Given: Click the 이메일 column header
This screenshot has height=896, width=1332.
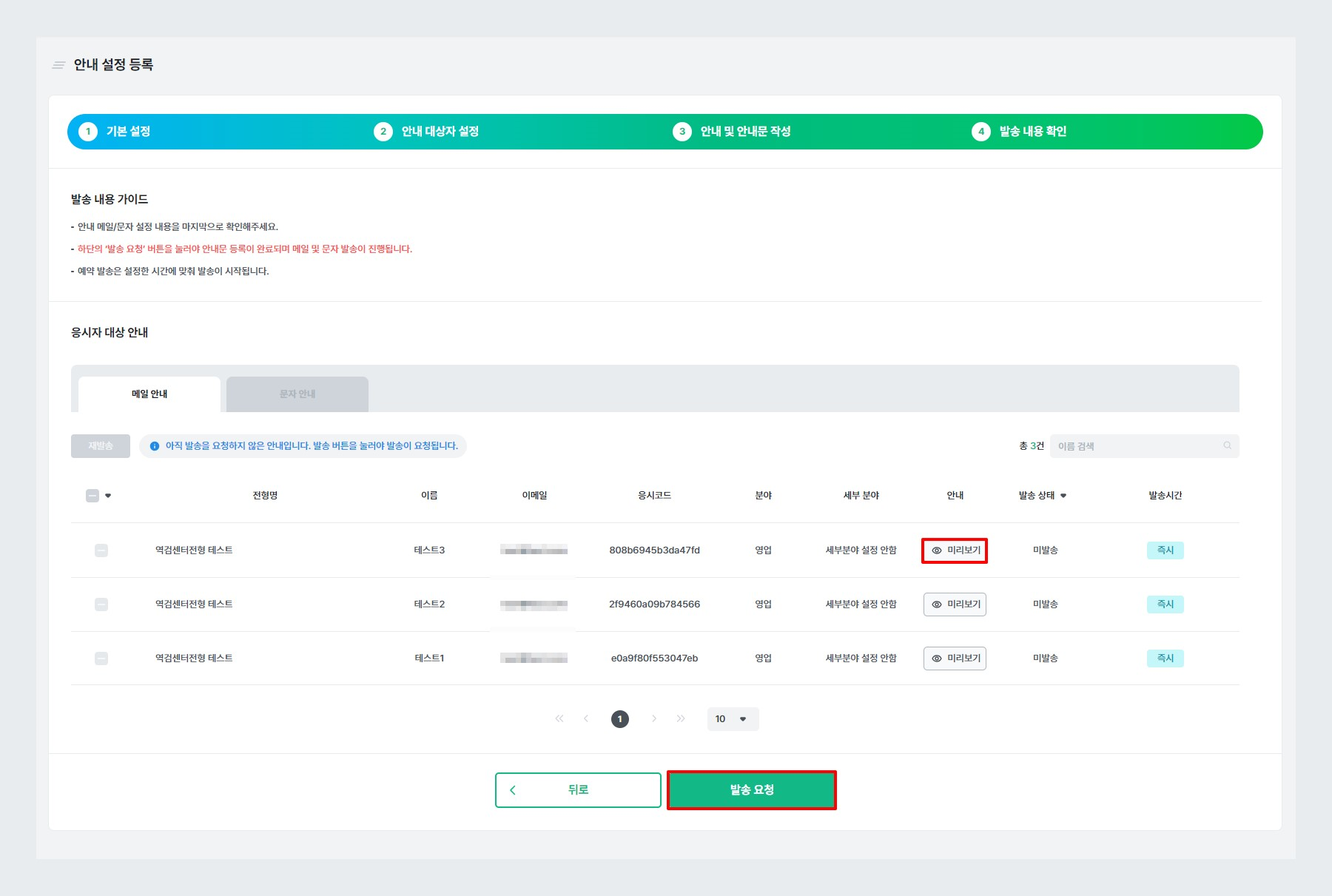Looking at the screenshot, I should click(534, 496).
